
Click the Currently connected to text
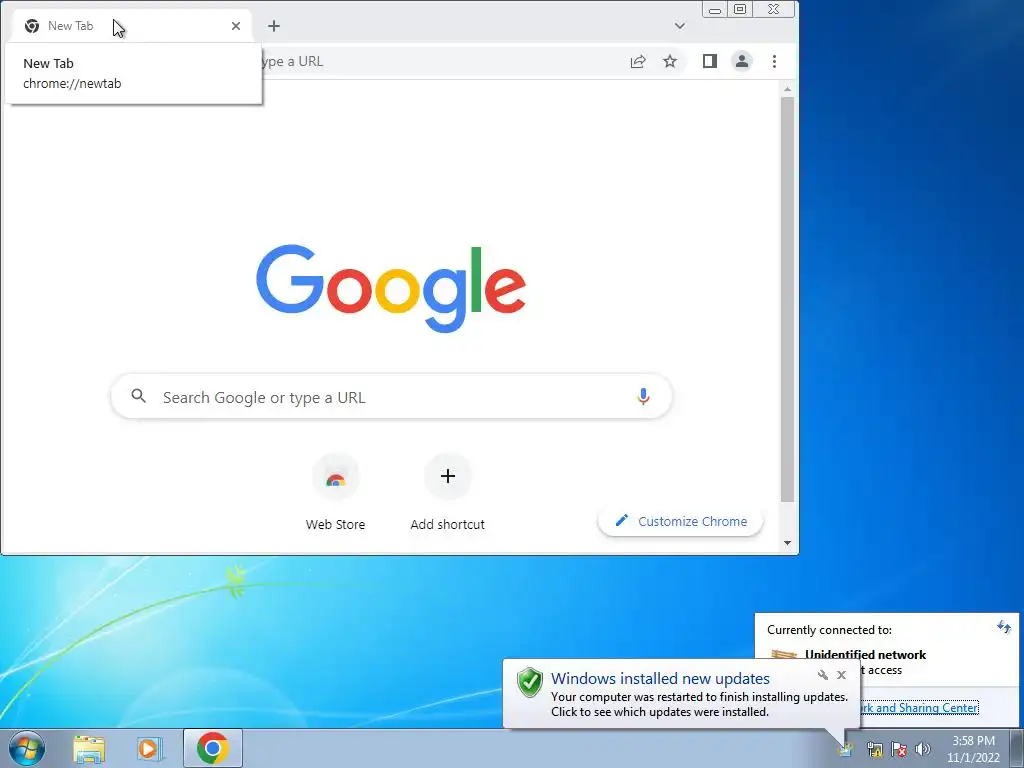click(829, 630)
